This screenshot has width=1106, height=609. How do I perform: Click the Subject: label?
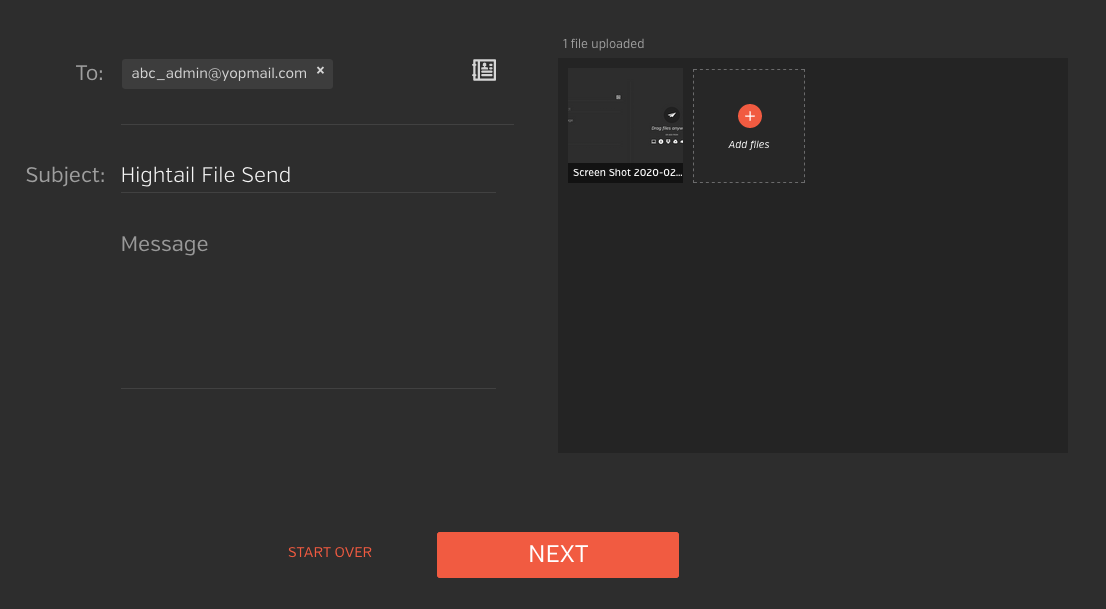coord(65,175)
